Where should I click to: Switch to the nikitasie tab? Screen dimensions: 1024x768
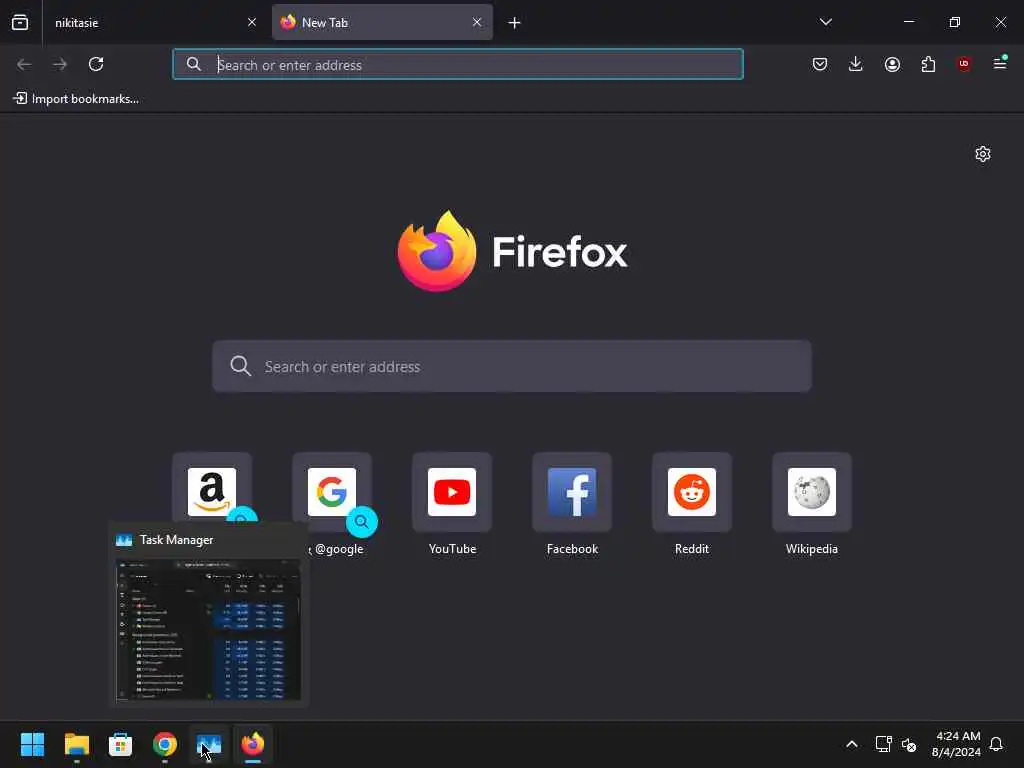point(154,22)
